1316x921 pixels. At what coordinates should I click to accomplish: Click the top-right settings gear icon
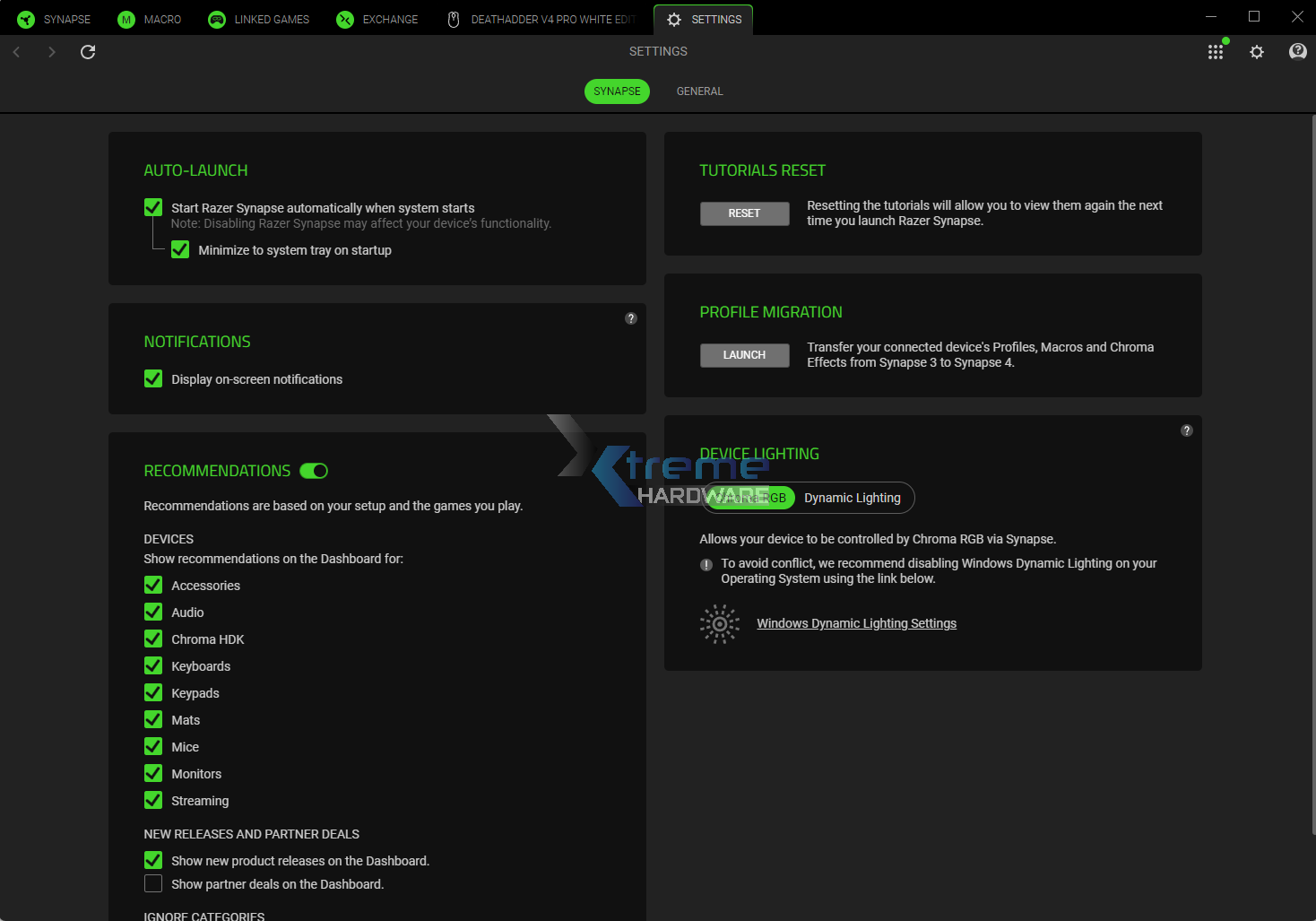[x=1257, y=52]
